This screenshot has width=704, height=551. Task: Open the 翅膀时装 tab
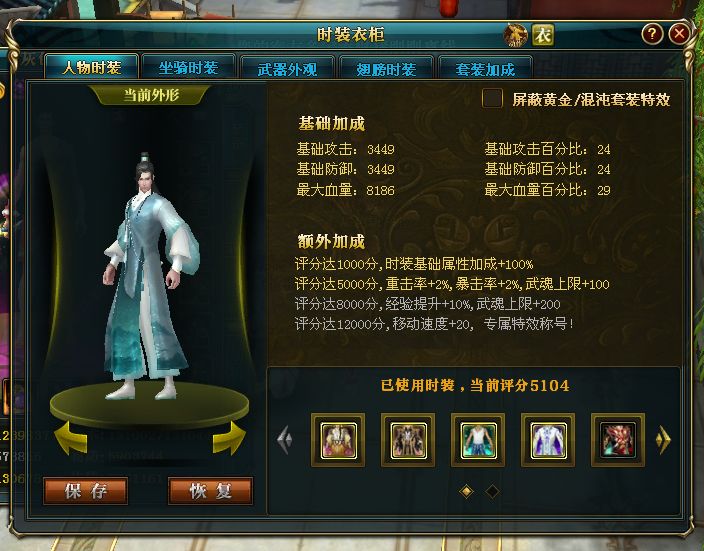pyautogui.click(x=386, y=69)
